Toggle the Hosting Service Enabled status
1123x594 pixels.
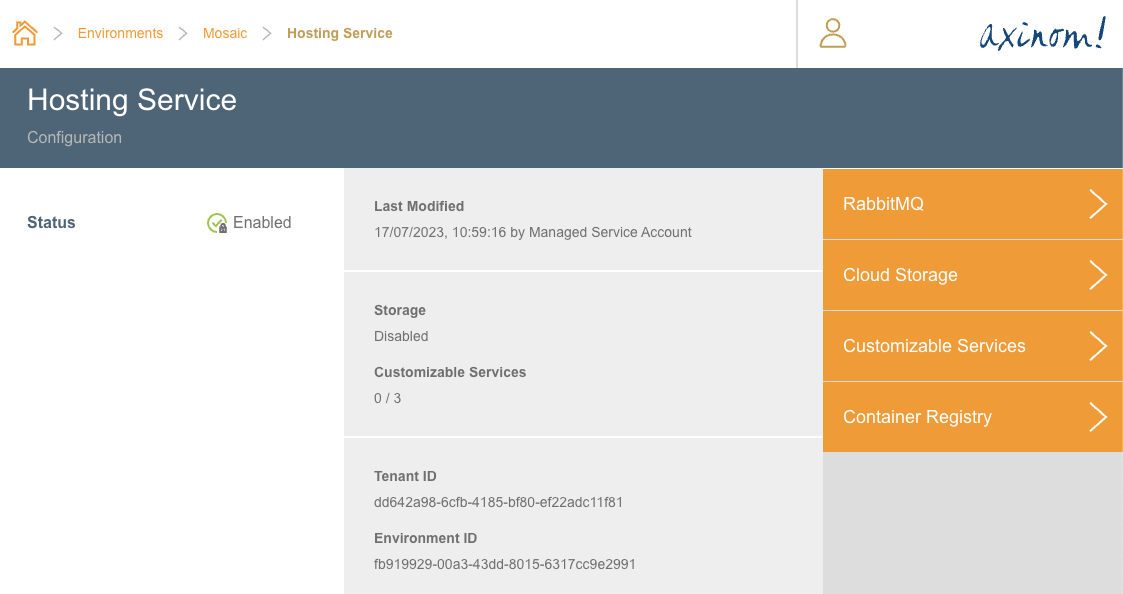[x=249, y=222]
